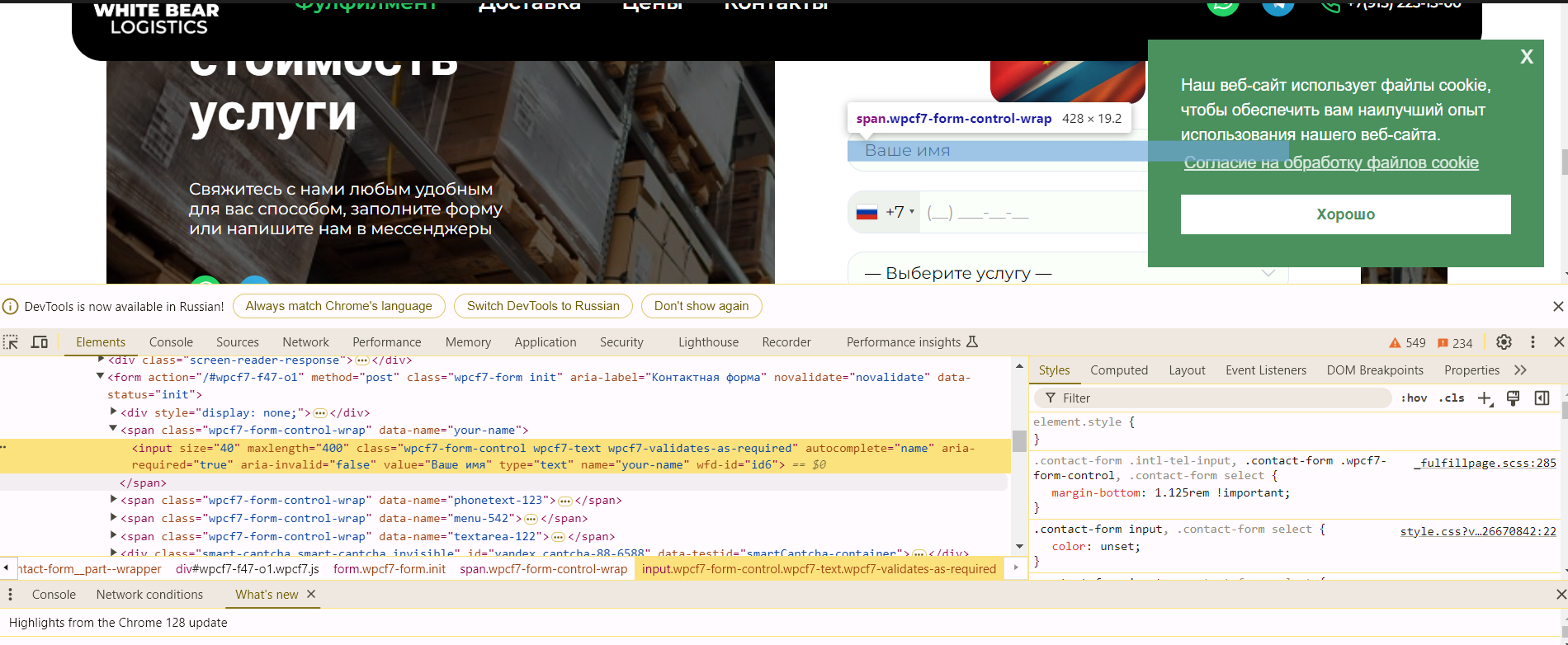Toggle the :hov element state pane
Image resolution: width=1568 pixels, height=645 pixels.
coord(1414,398)
